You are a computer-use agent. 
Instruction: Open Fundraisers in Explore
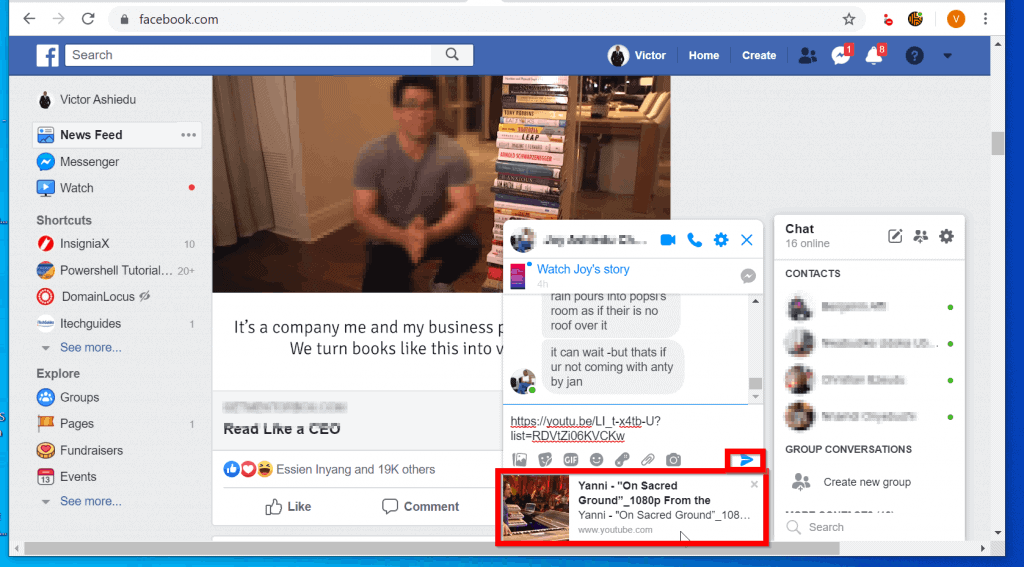tap(80, 450)
